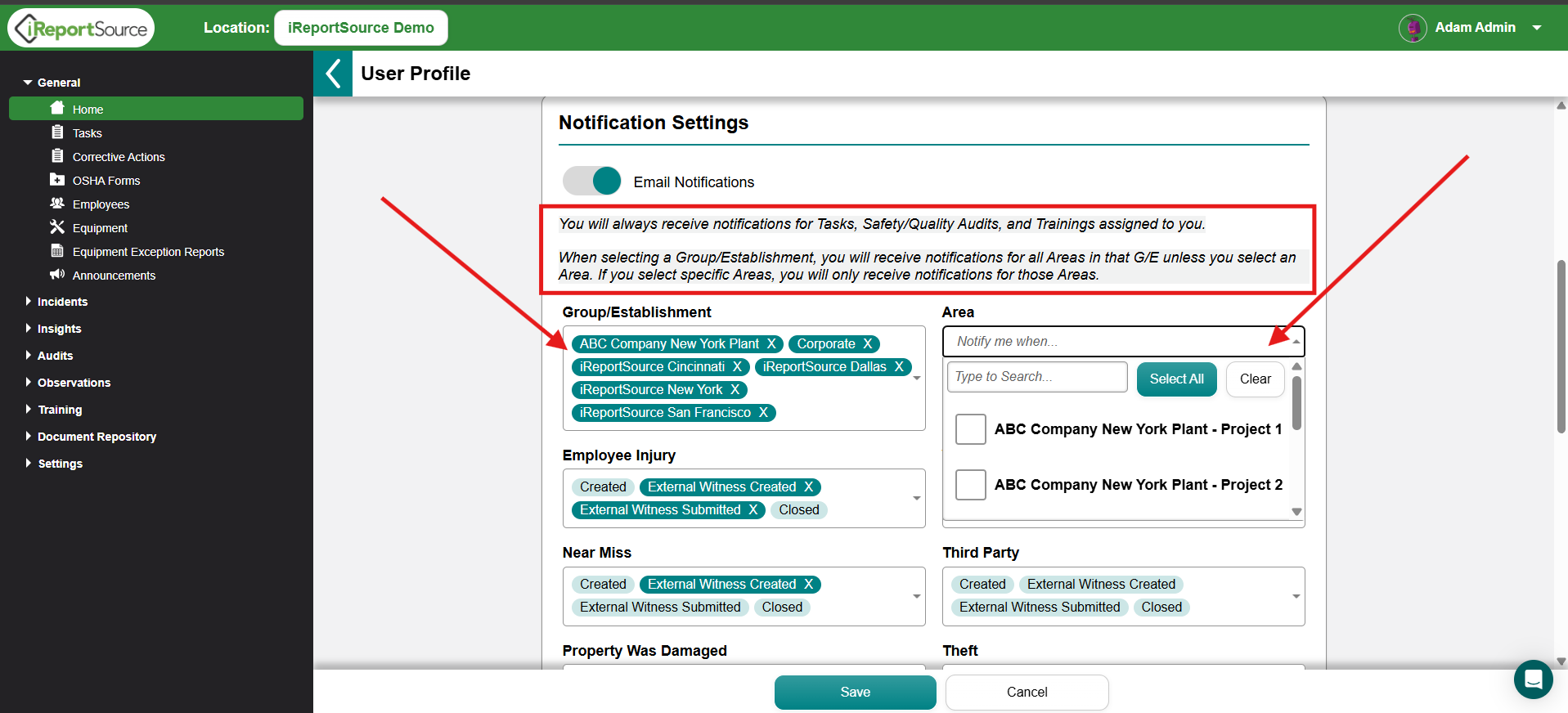Click the Announcements megaphone icon
This screenshot has height=713, width=1568.
(x=57, y=275)
